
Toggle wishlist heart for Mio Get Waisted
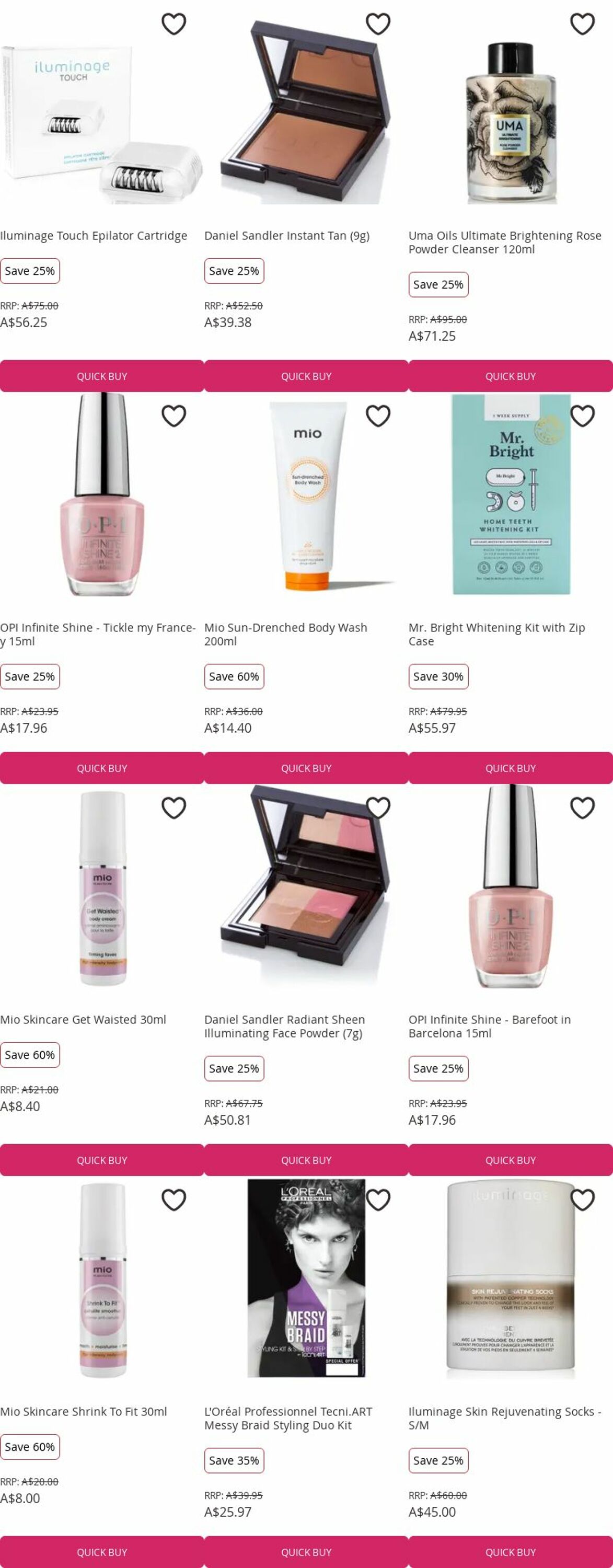click(174, 808)
